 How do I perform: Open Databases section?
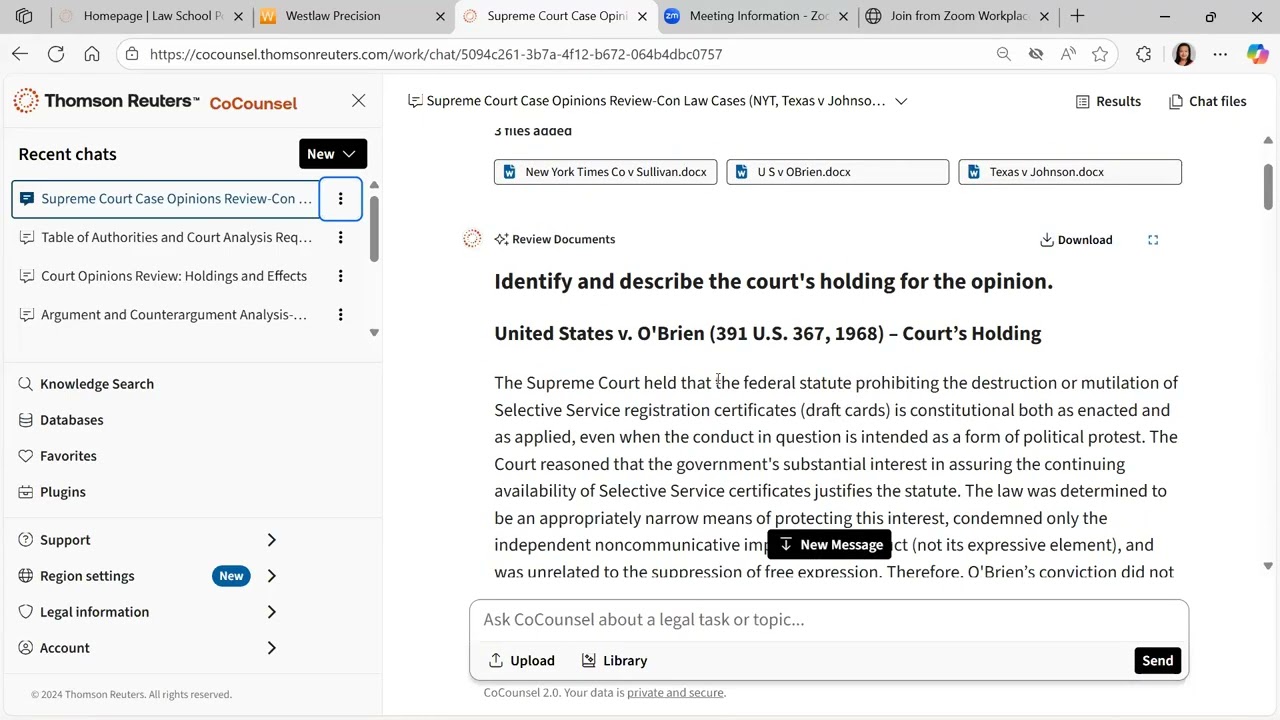tap(61, 420)
